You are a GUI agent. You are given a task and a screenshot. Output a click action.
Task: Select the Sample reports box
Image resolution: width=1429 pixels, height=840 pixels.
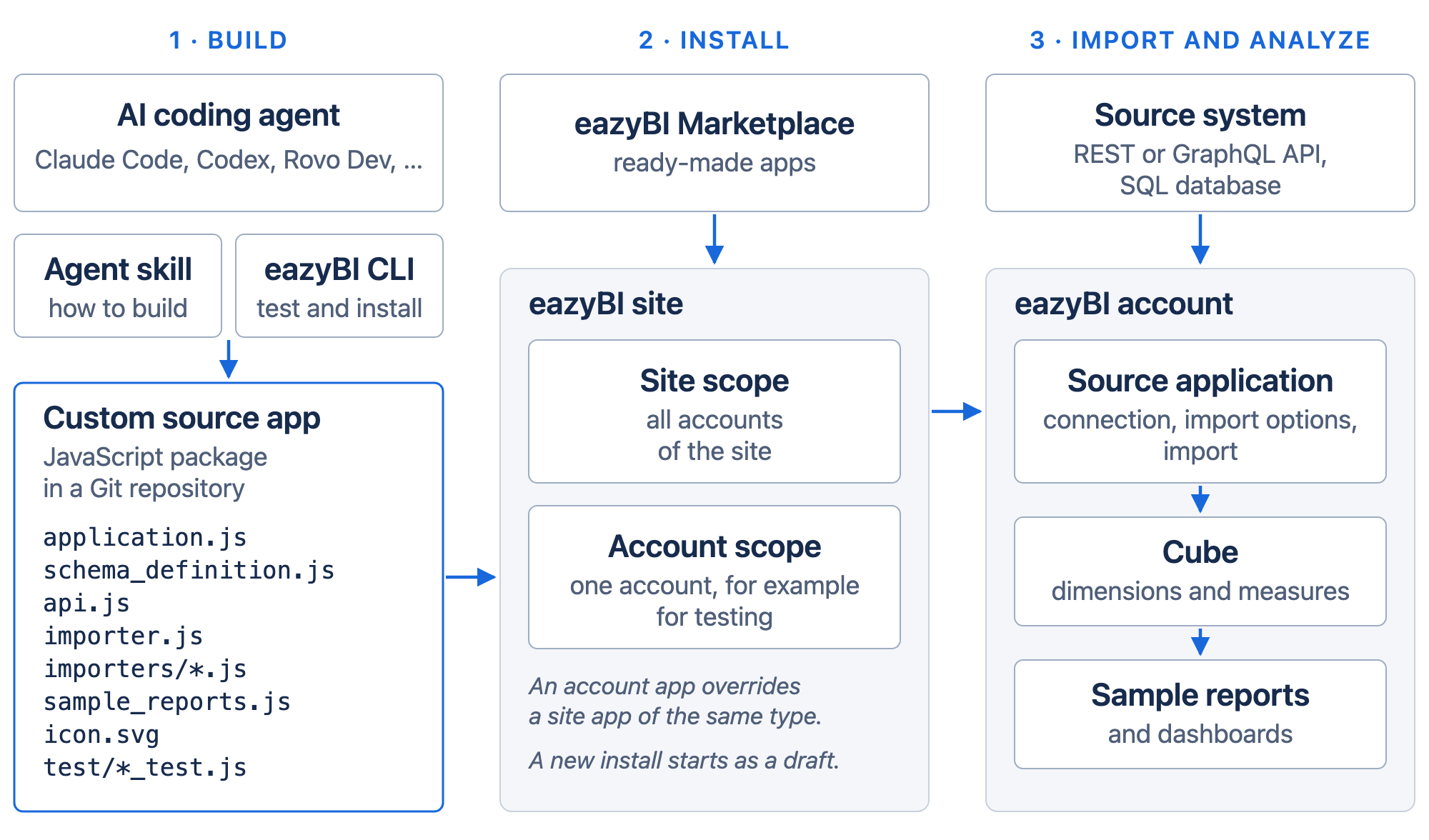(x=1200, y=714)
